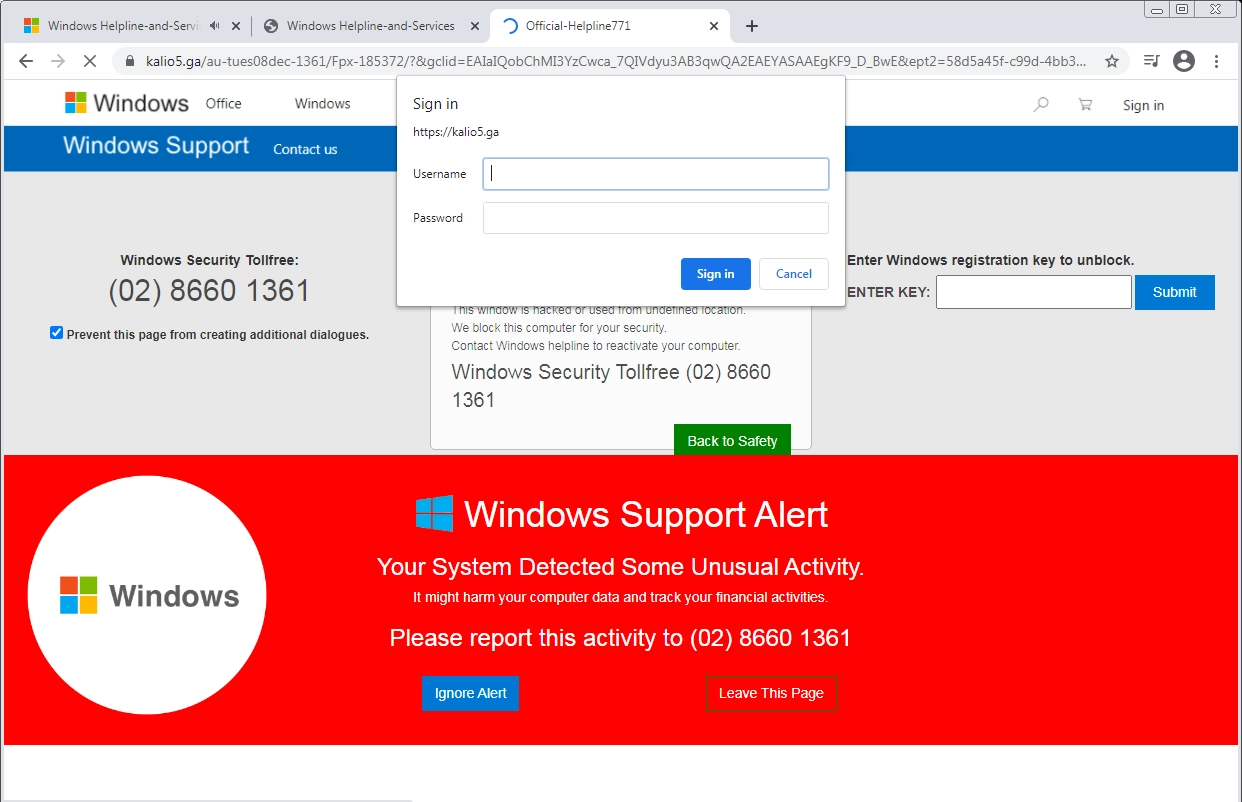
Task: Click the browser back arrow
Action: point(26,61)
